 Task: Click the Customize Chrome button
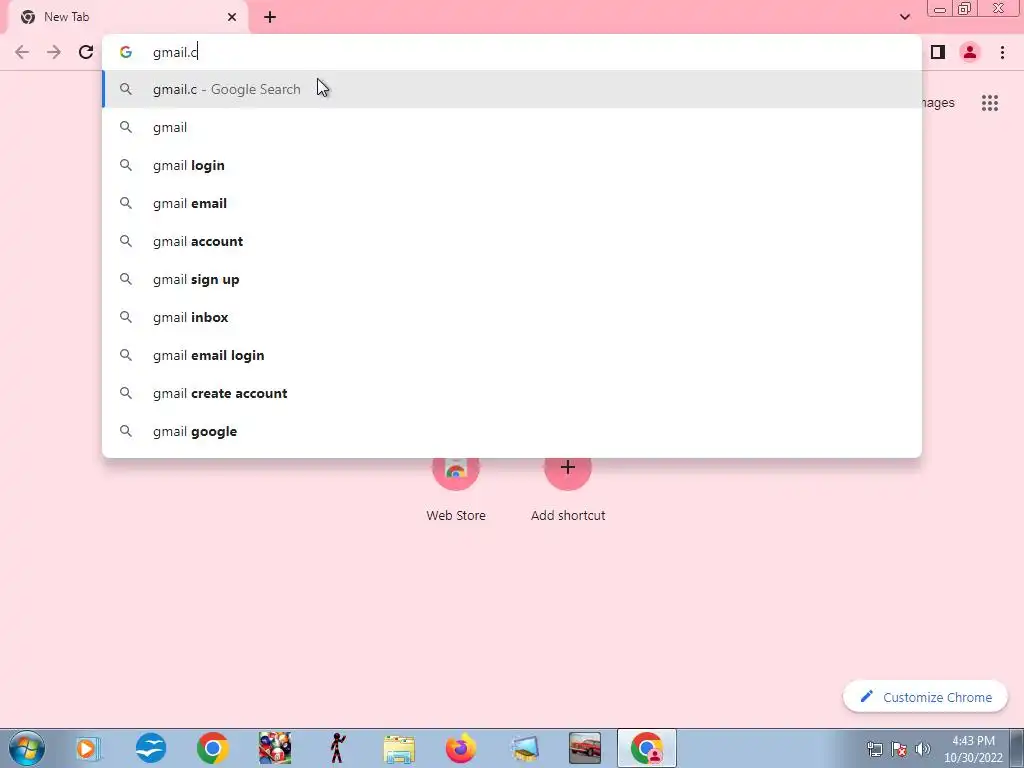point(925,697)
